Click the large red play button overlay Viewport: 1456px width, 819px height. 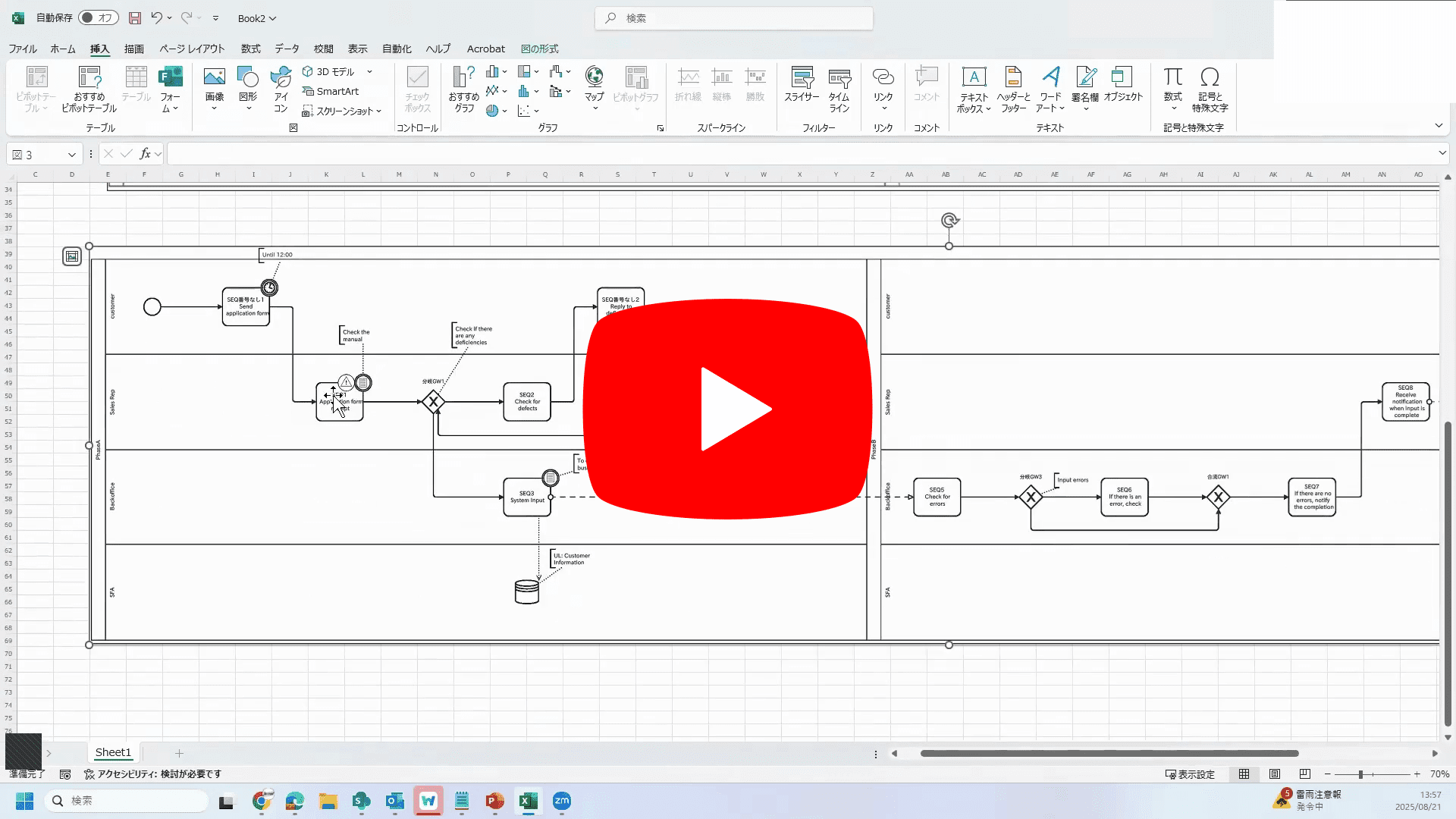pos(728,409)
